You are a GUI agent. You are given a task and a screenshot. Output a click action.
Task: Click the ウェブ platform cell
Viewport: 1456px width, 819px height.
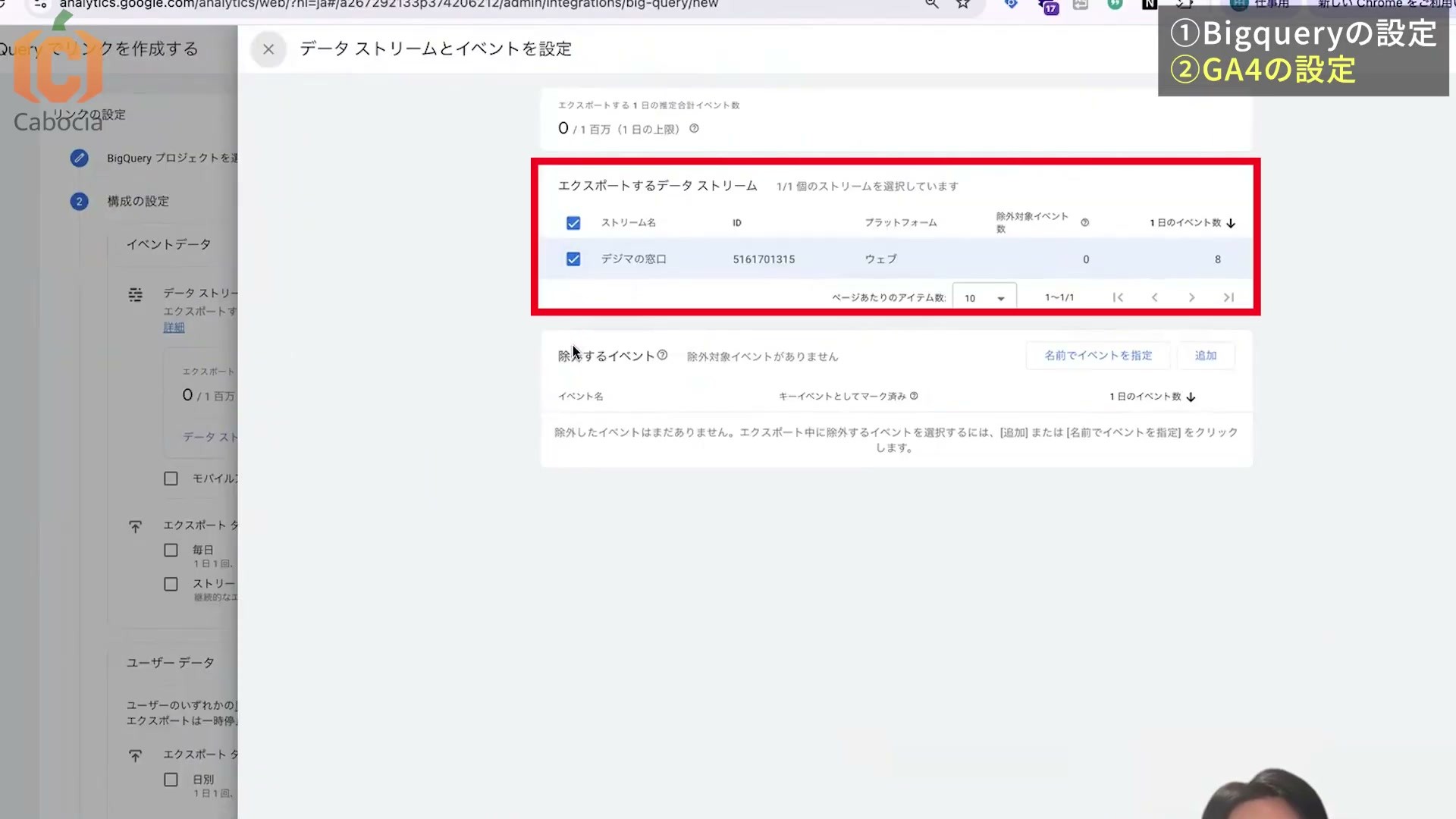point(880,259)
